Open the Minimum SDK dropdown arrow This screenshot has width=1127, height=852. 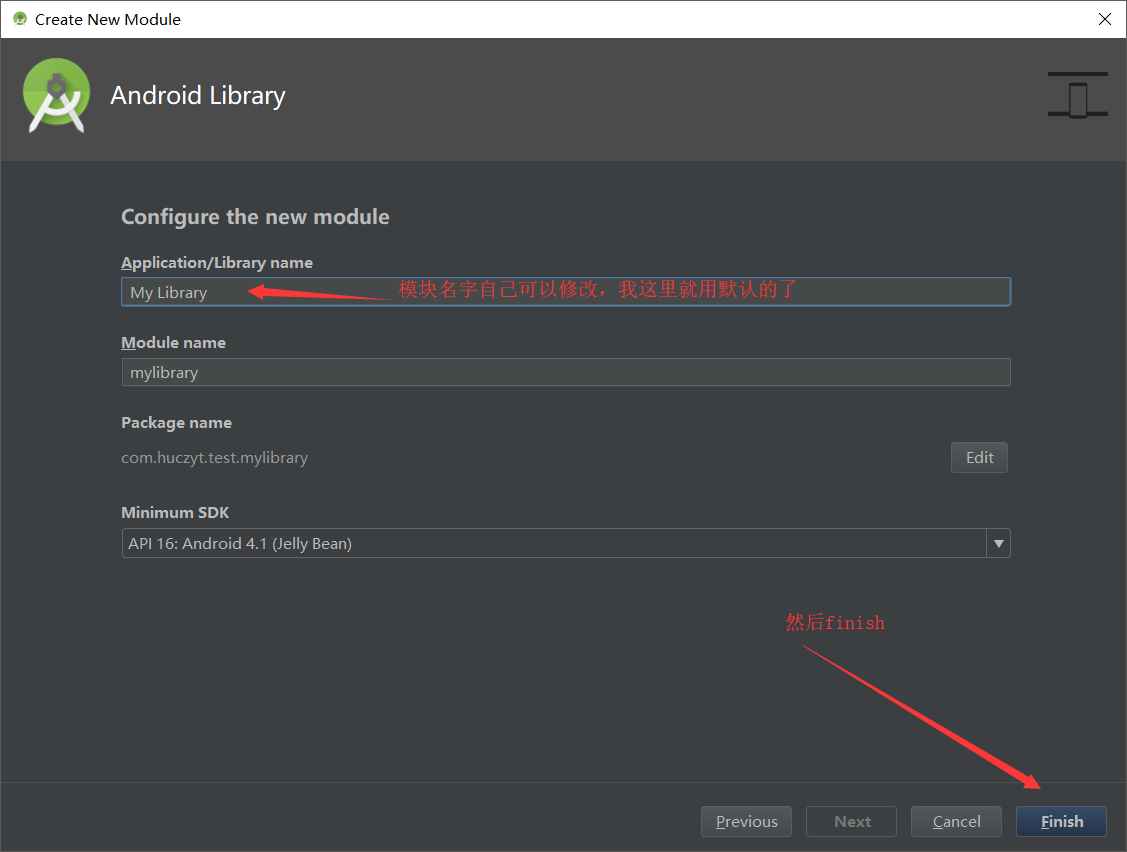tap(998, 544)
